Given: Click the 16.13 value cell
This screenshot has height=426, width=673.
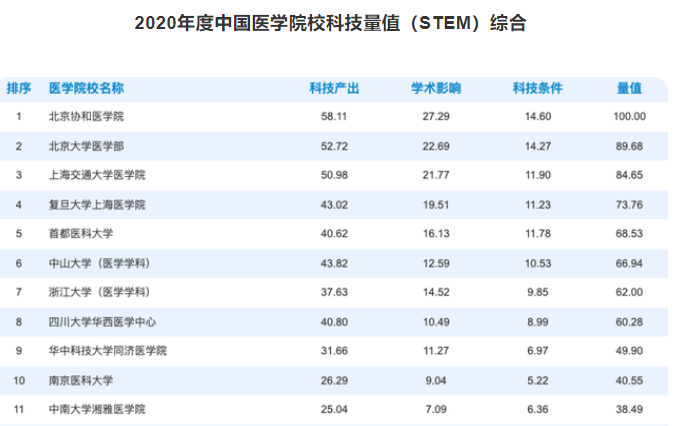Looking at the screenshot, I should (436, 233).
